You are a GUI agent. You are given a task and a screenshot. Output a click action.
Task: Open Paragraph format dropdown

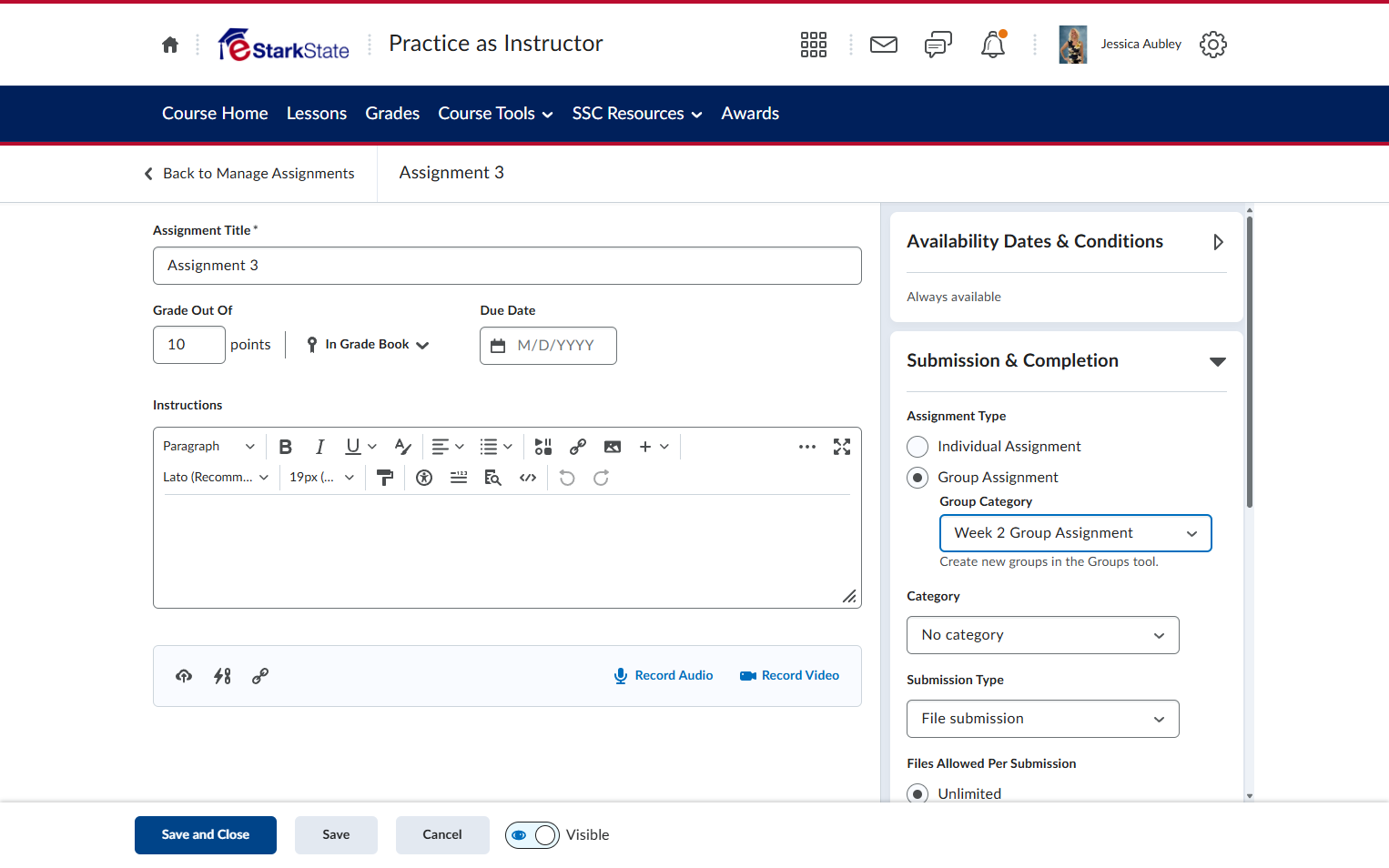click(x=208, y=447)
